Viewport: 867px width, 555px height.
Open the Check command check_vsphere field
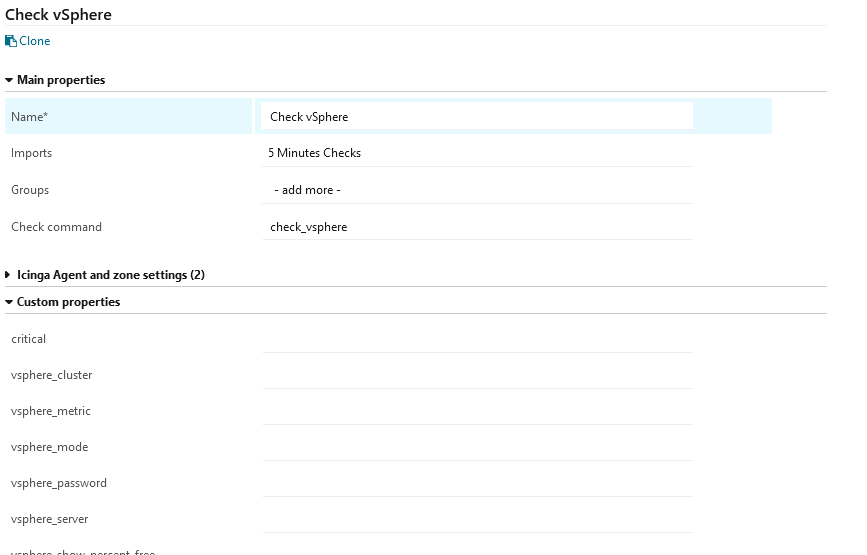[x=477, y=227]
